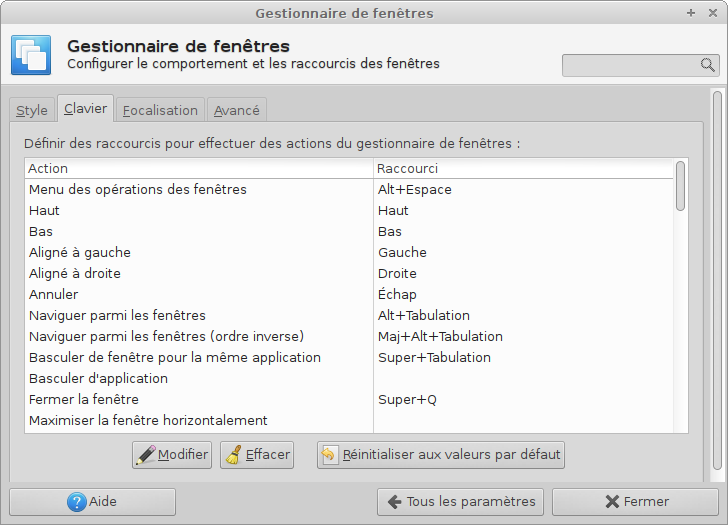Viewport: 728px width, 525px height.
Task: Select 'Maximiser la fenêtre horizontalement' row
Action: coord(349,421)
